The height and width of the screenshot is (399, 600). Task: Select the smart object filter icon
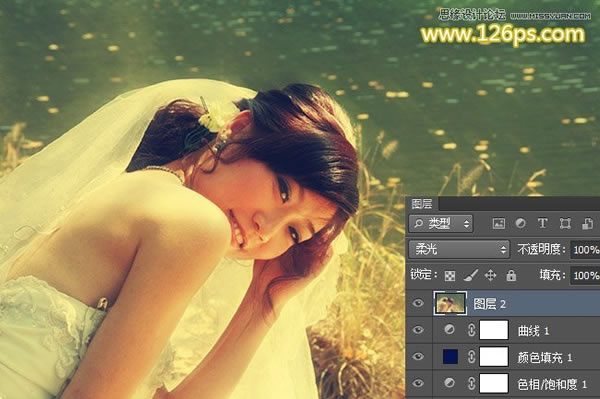(x=587, y=223)
